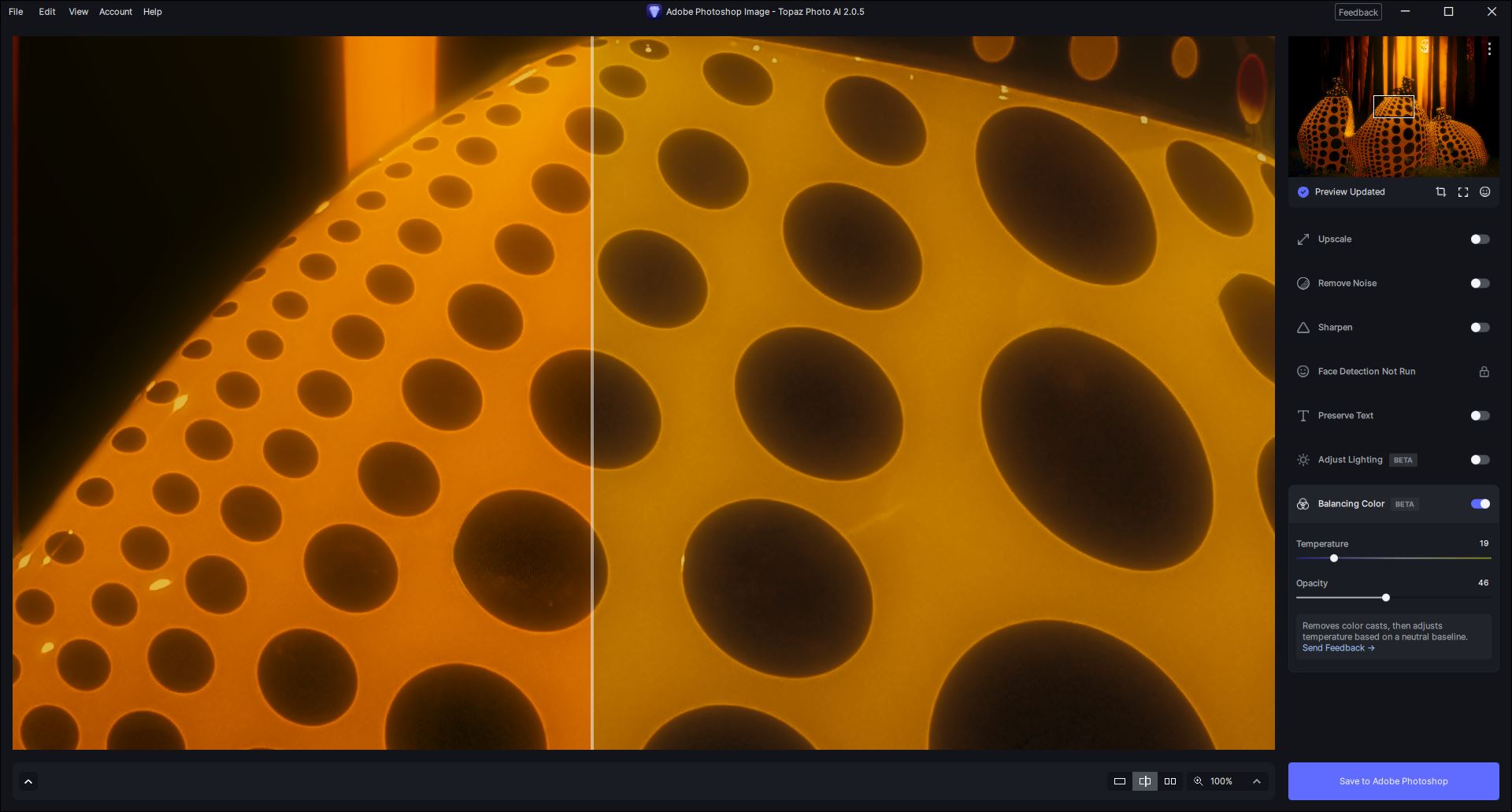
Task: Click the zoom magnifier icon
Action: tap(1198, 781)
